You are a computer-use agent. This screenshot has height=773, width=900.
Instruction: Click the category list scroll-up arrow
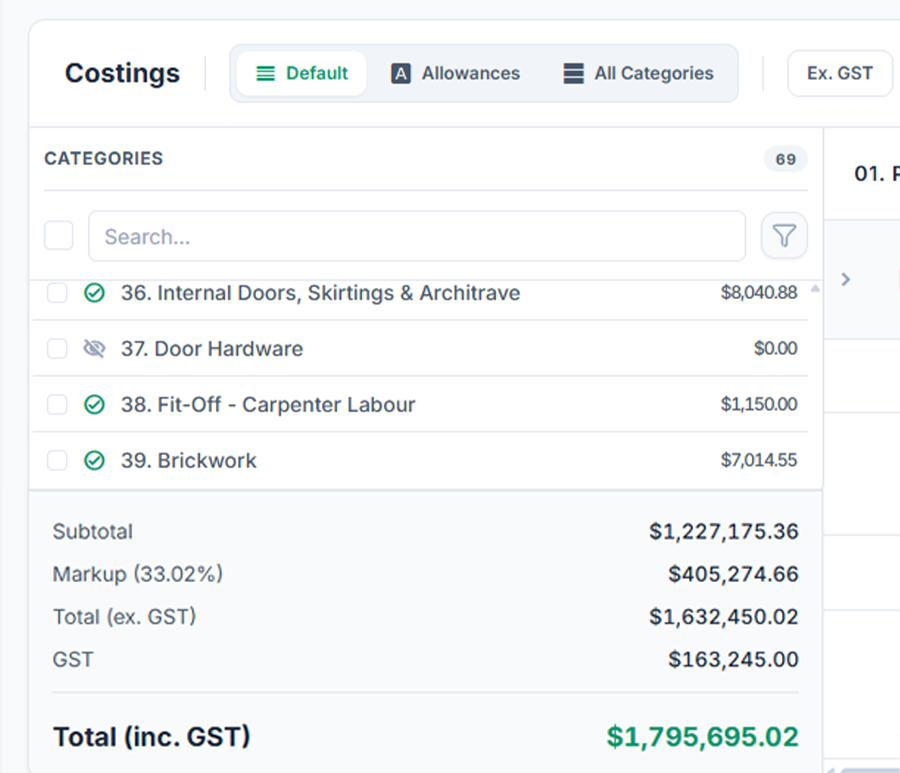pos(815,289)
